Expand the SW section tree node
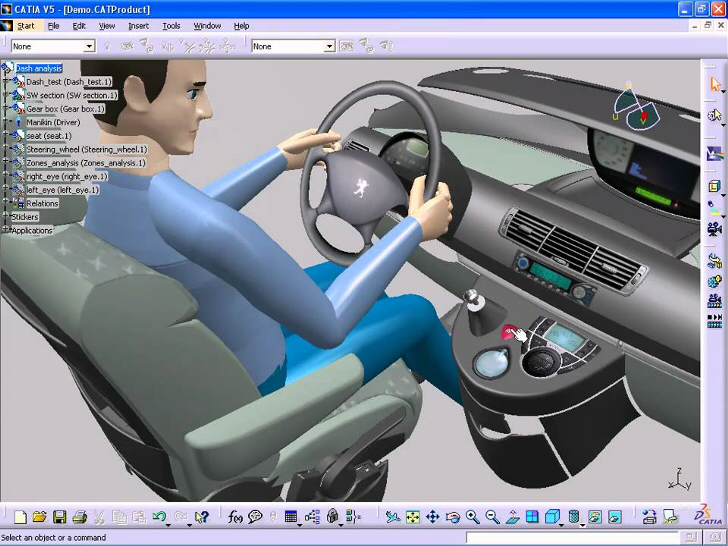Viewport: 728px width, 546px height. 6,95
